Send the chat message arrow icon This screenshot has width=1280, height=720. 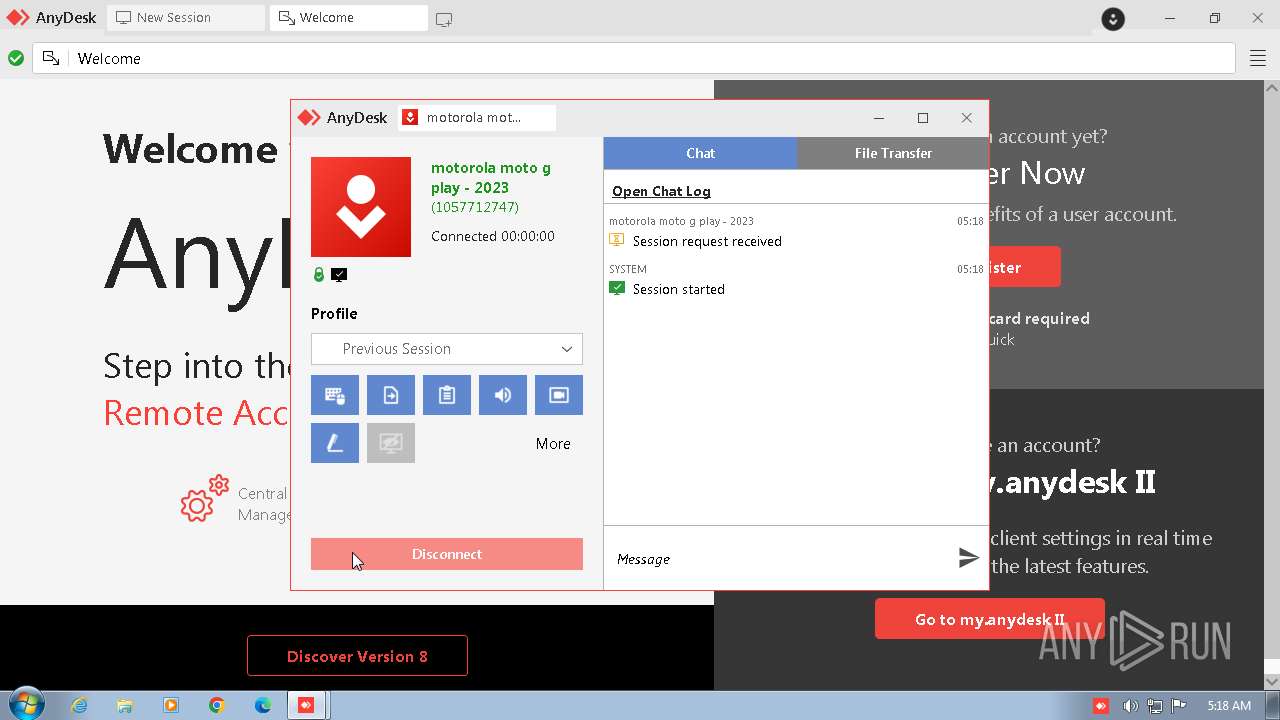click(x=968, y=558)
